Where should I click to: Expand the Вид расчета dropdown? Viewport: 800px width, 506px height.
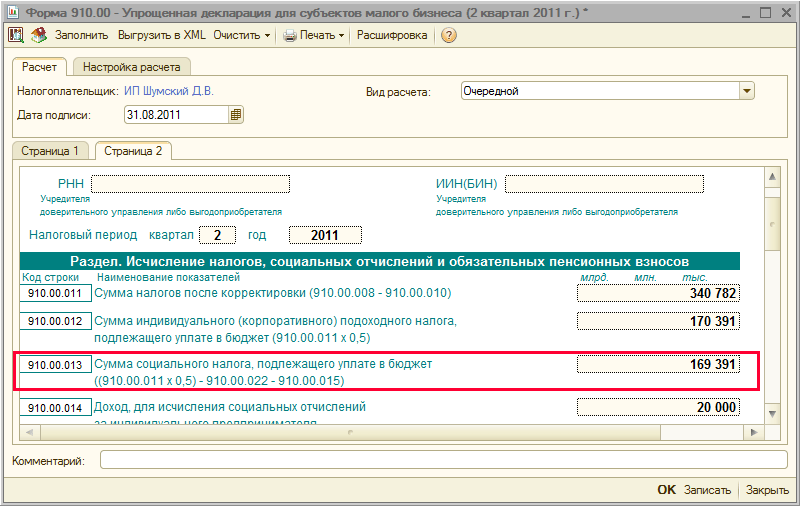746,91
